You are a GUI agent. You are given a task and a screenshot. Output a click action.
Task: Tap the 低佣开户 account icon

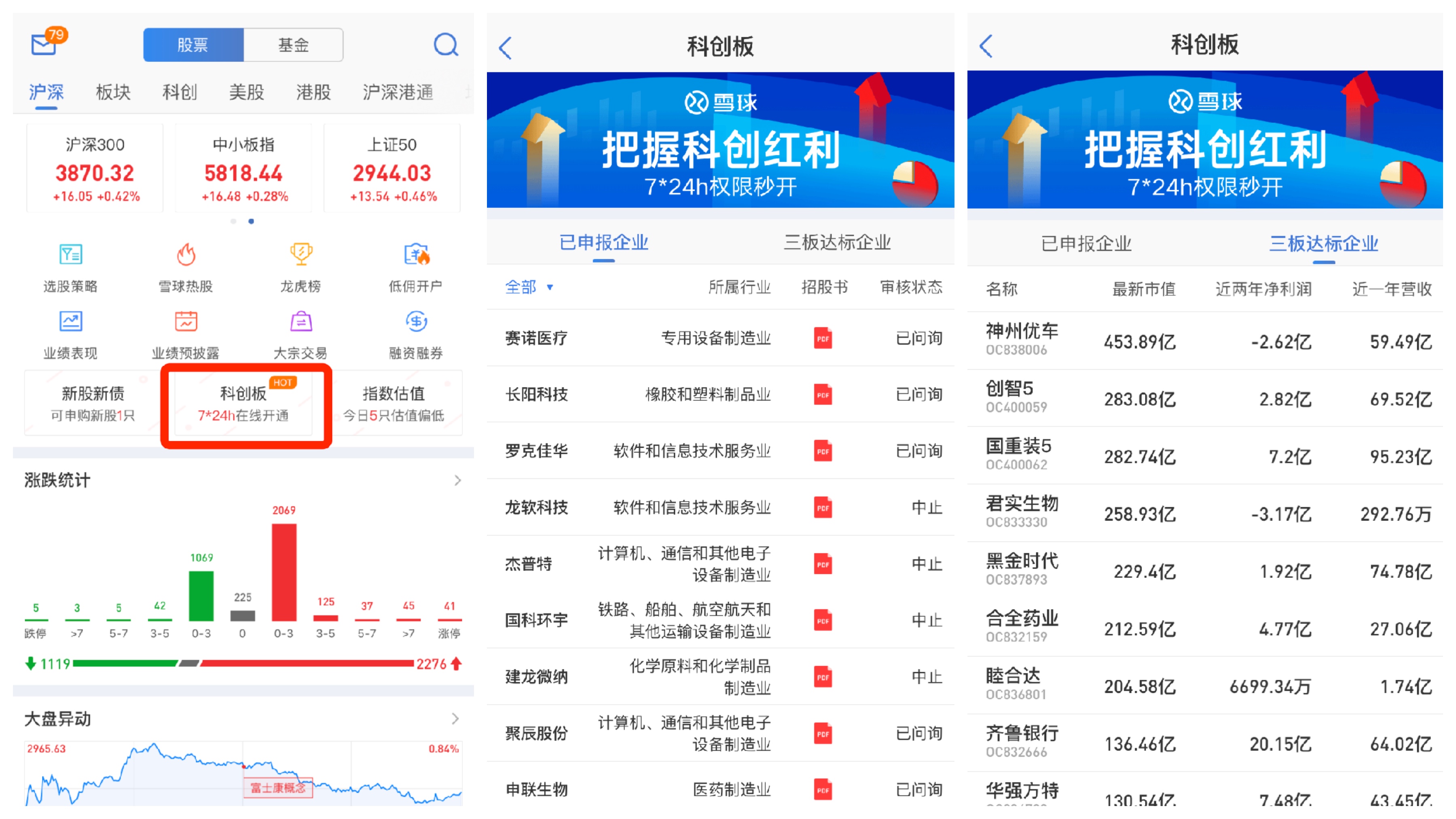coord(416,255)
